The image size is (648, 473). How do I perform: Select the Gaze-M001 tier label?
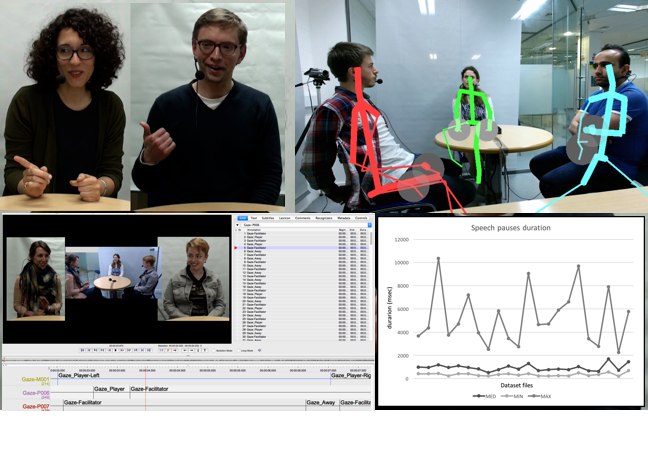point(36,379)
